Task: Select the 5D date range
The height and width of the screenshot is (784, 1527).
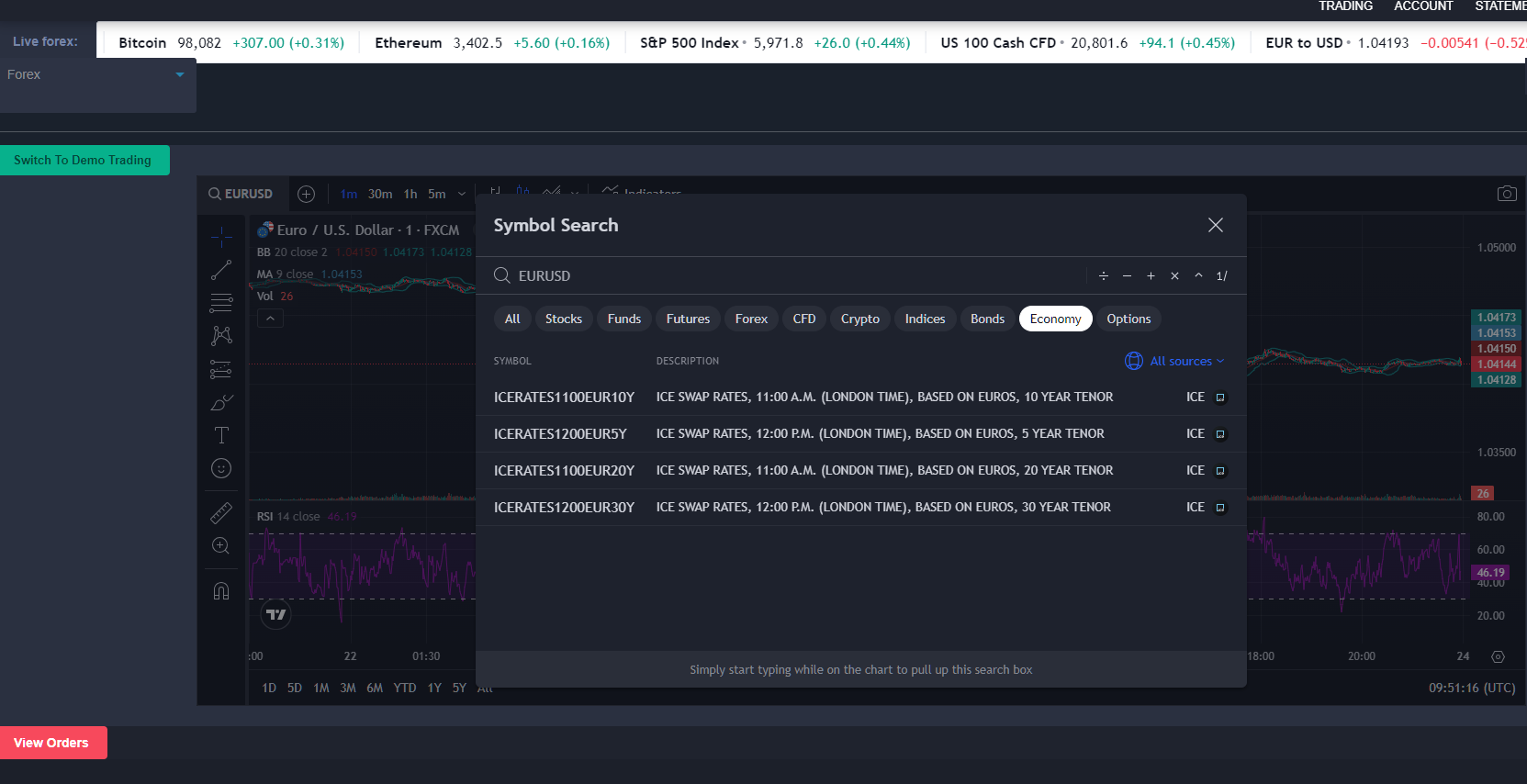Action: click(295, 688)
